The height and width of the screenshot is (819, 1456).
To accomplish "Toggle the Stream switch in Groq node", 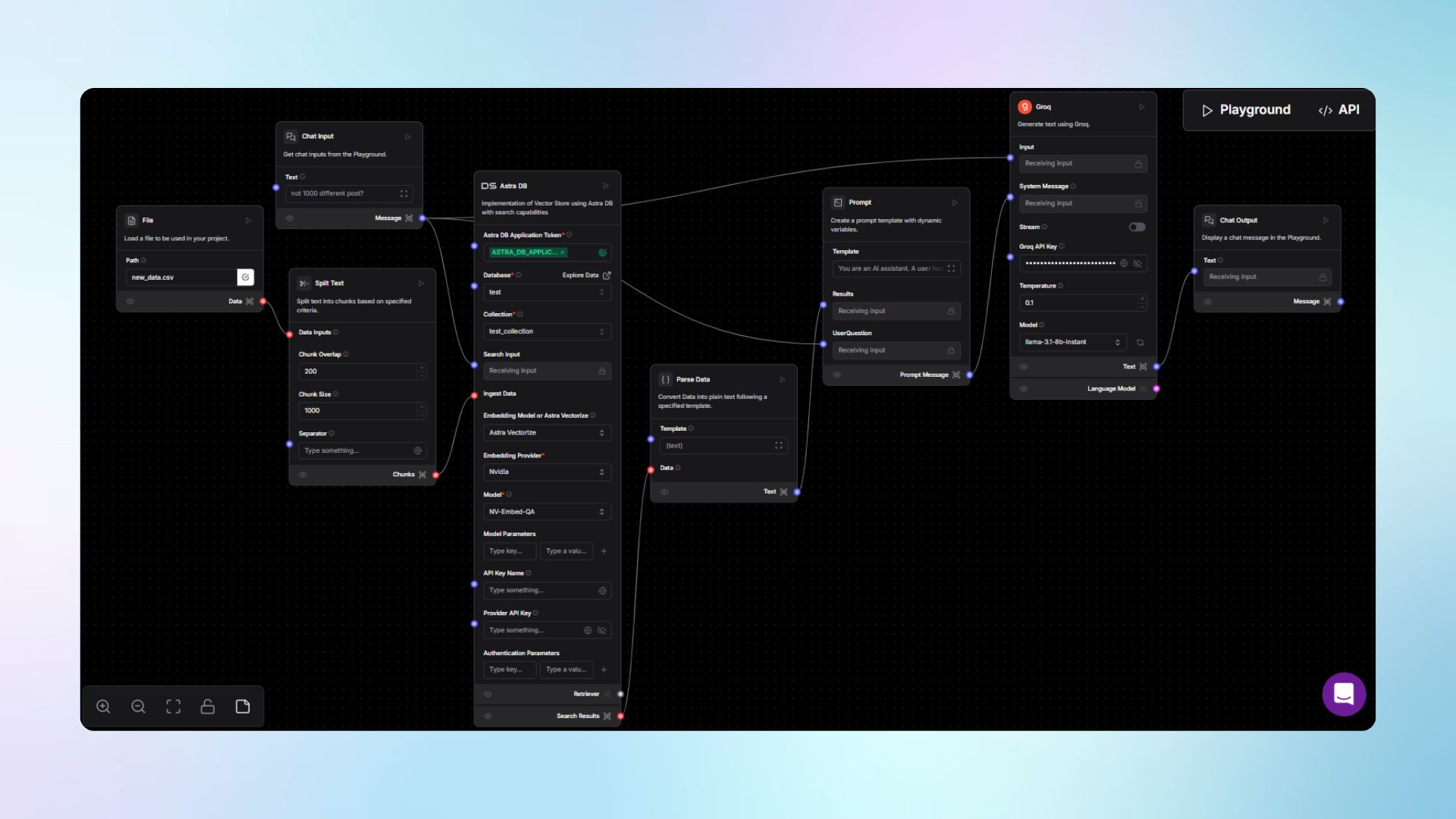I will pos(1136,227).
